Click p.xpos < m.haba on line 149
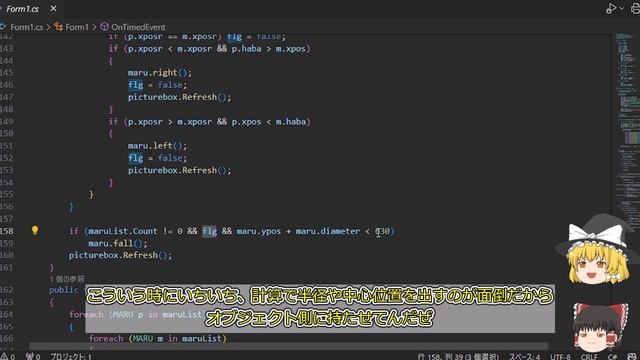This screenshot has width=640, height=360. point(269,122)
